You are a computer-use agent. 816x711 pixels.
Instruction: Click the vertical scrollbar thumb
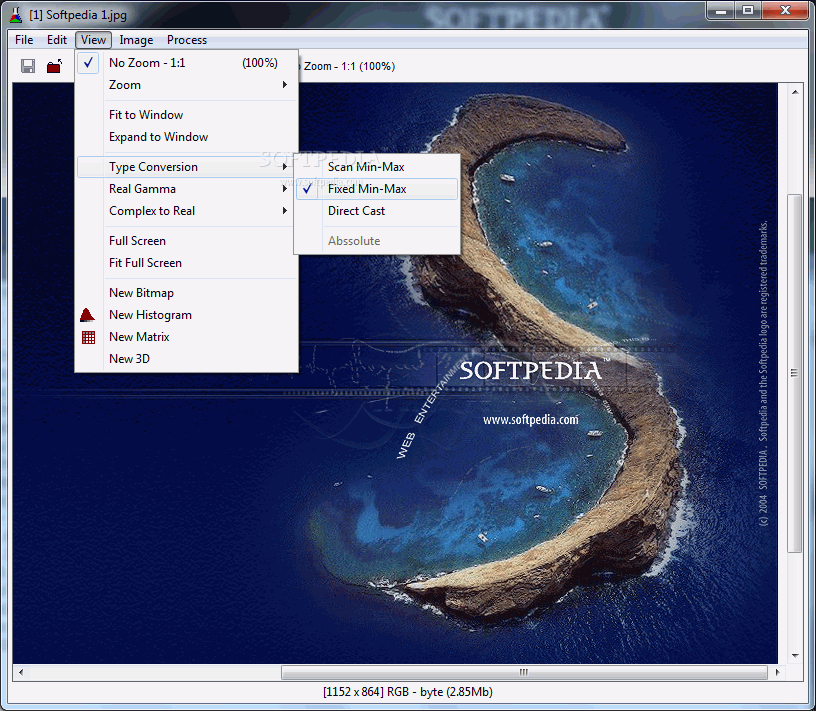click(x=794, y=373)
